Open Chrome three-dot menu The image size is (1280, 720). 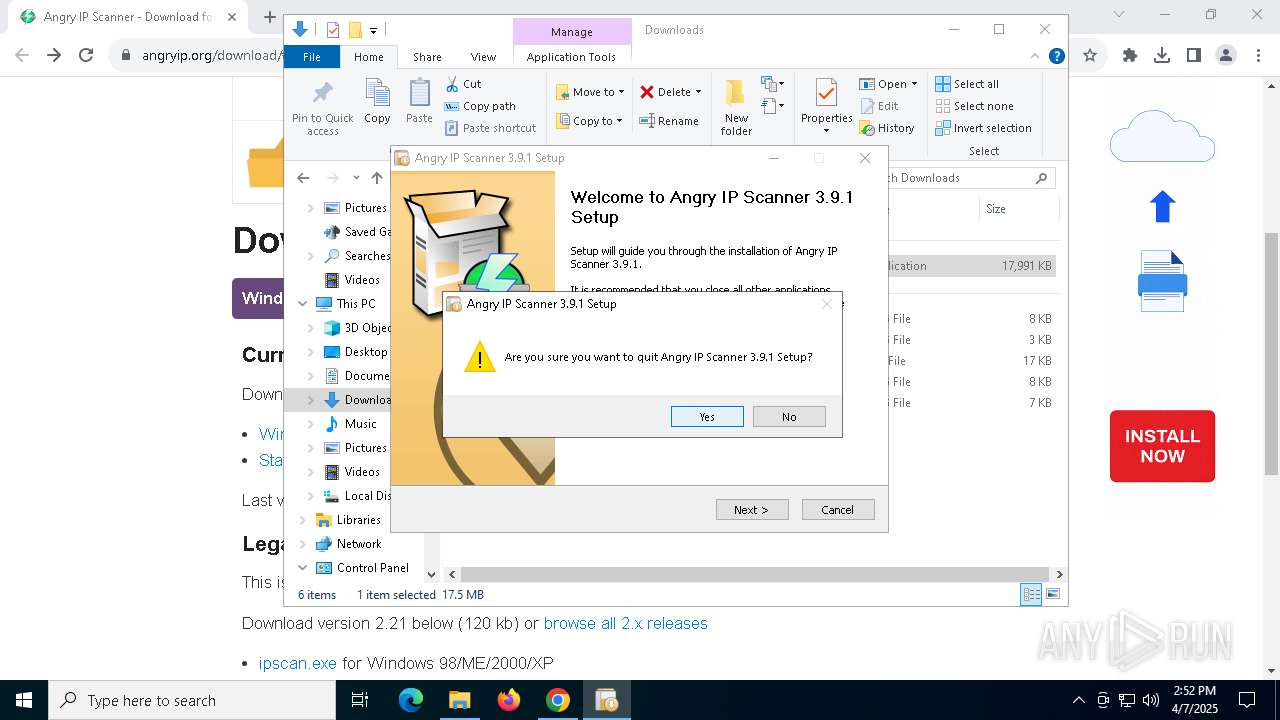(x=1258, y=55)
